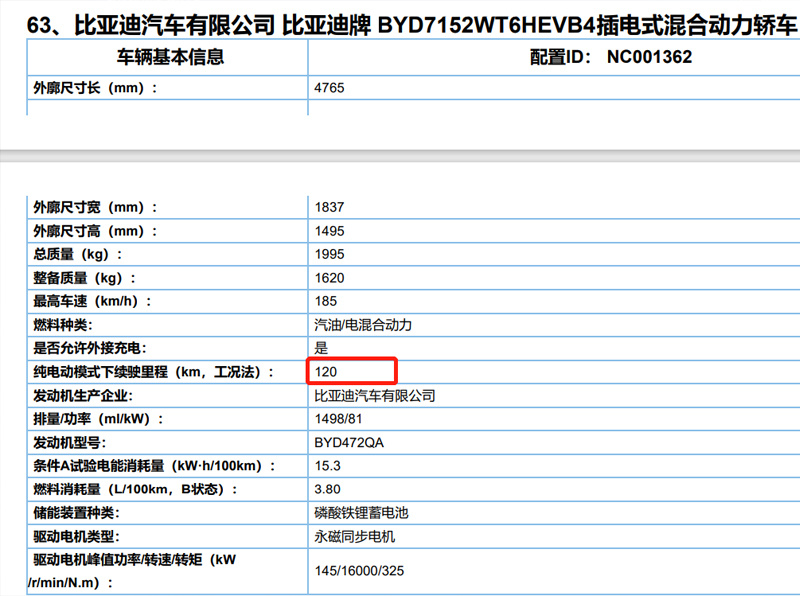This screenshot has height=596, width=800.
Task: Click the electric range value 120
Action: click(326, 371)
